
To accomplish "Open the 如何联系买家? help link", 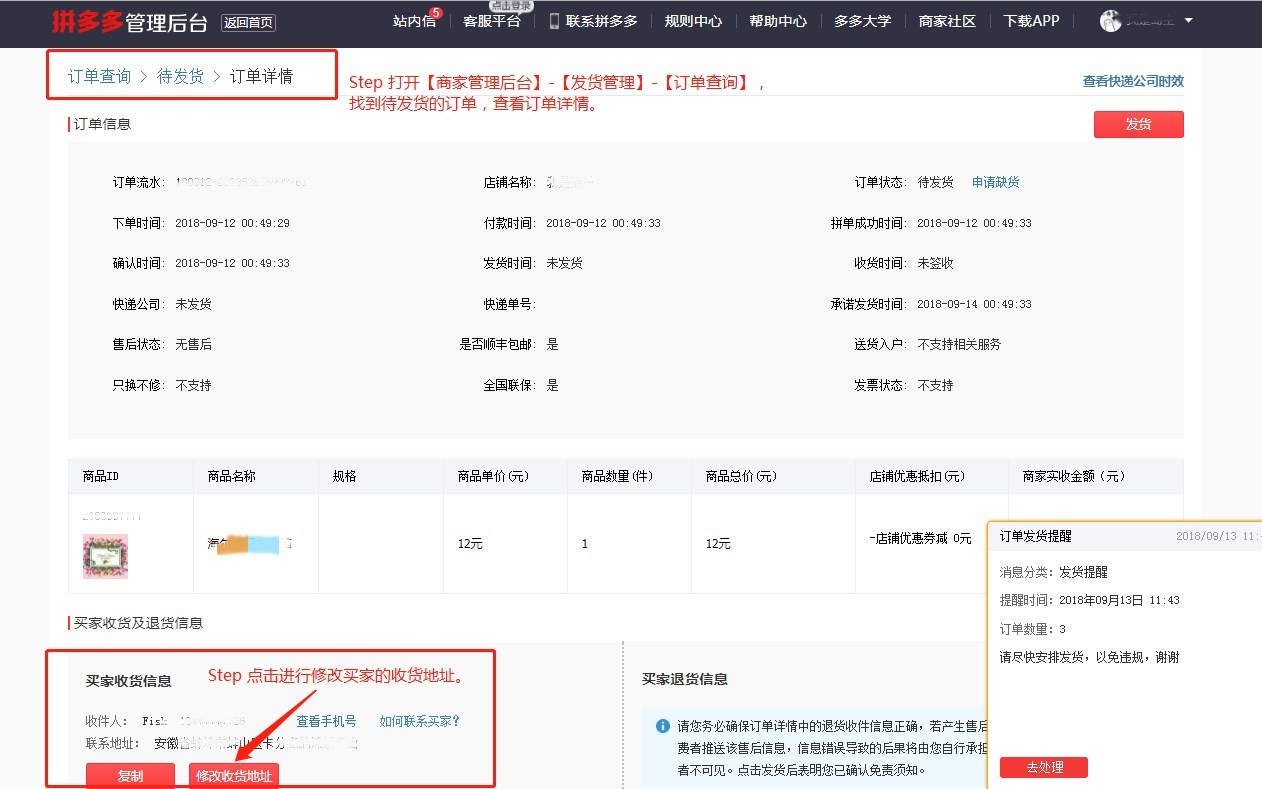I will point(419,721).
